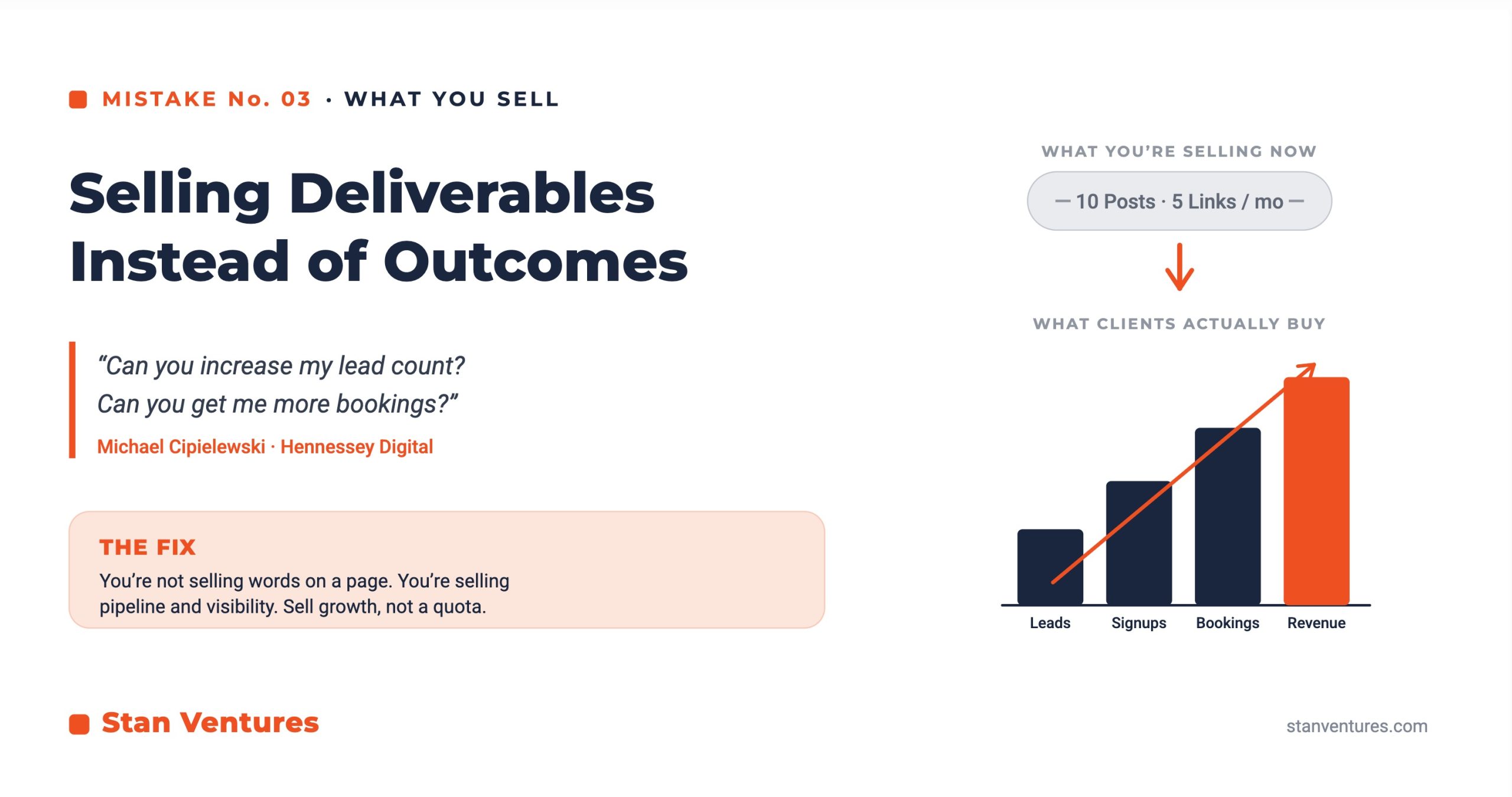Viewport: 1512px width, 797px height.
Task: Click THE FIX heading in the peach box
Action: (148, 547)
